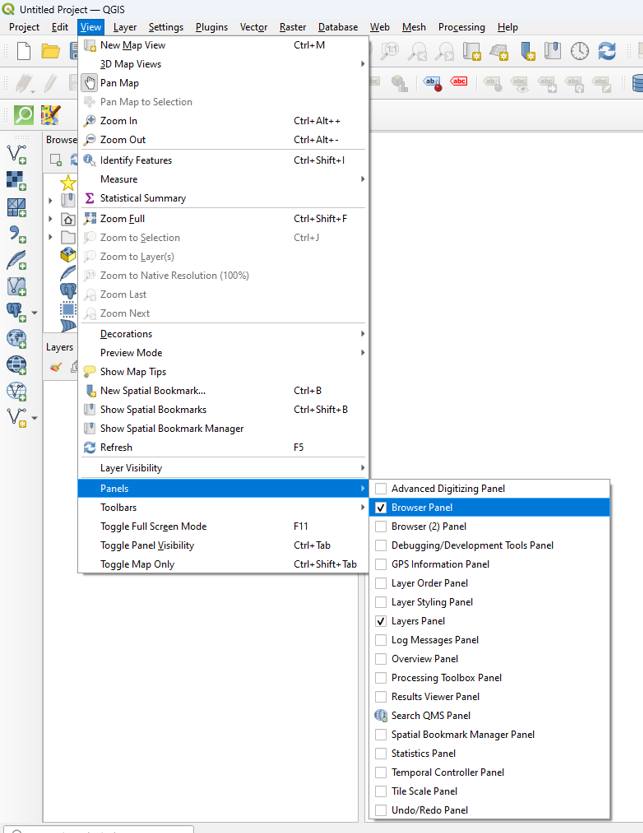Image resolution: width=643 pixels, height=833 pixels.
Task: Choose Show Spatial Bookmark Manager entry
Action: 223,428
